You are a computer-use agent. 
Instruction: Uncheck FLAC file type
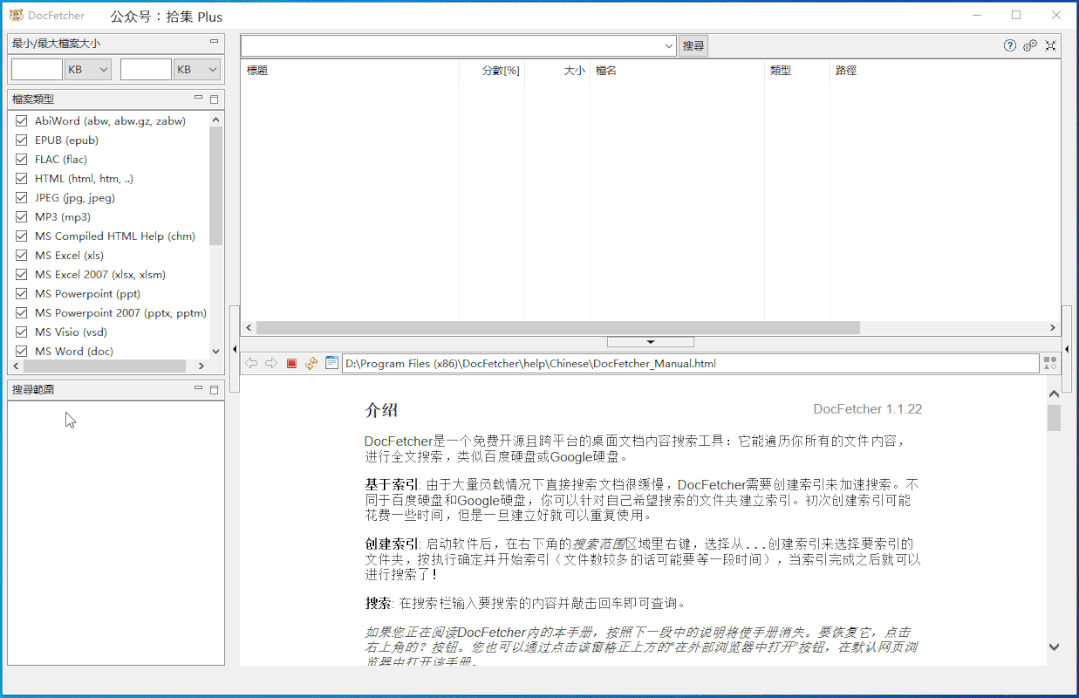tap(21, 159)
